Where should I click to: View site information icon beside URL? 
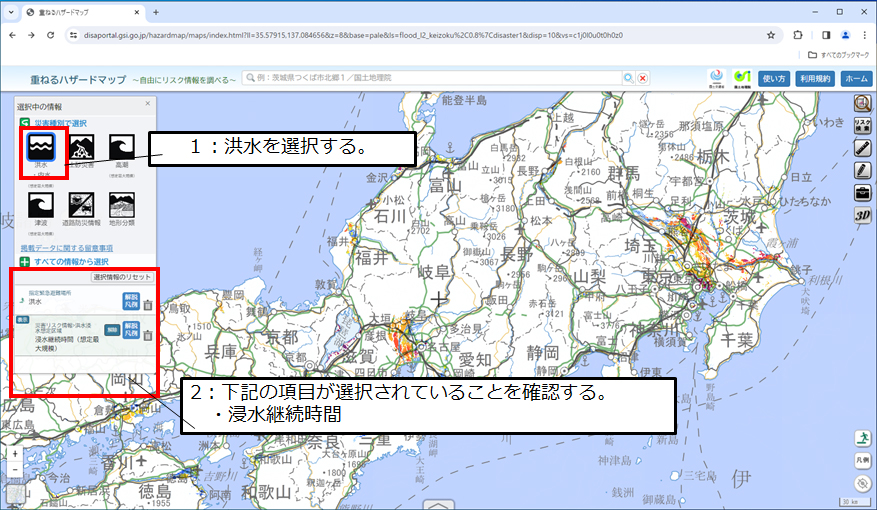coord(73,35)
